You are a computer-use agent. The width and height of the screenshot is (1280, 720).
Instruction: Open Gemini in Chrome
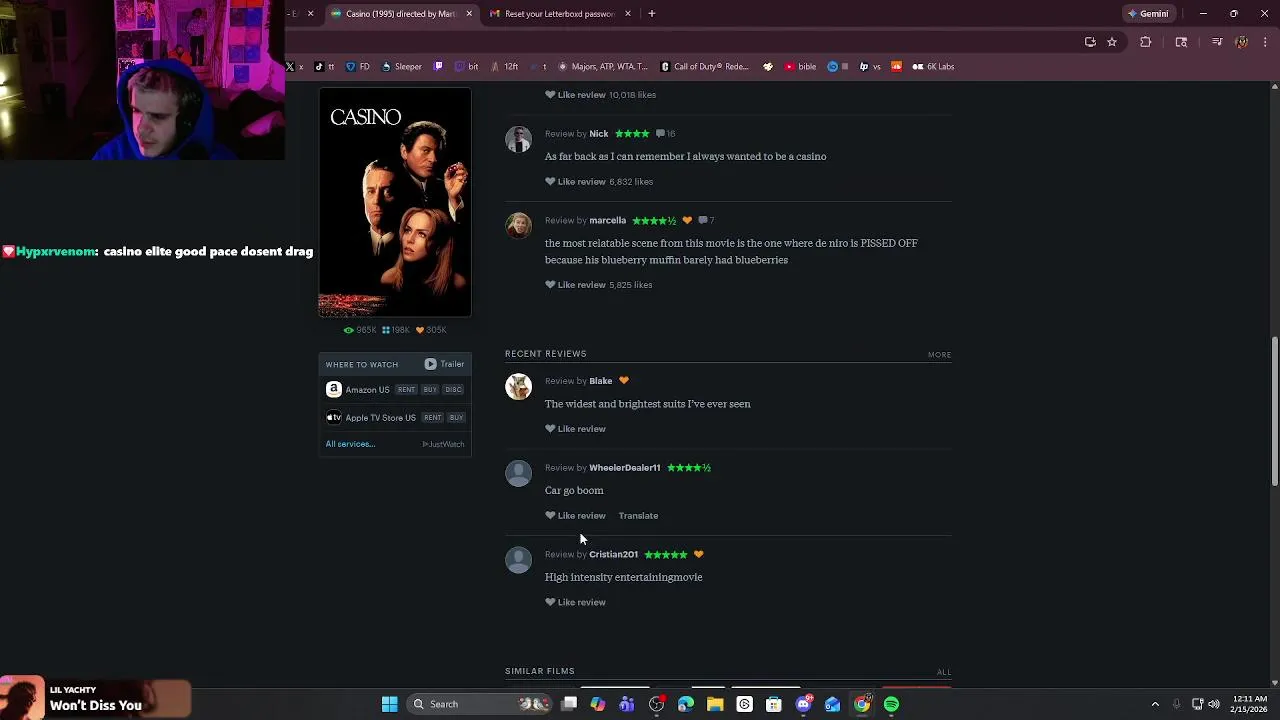point(1147,14)
